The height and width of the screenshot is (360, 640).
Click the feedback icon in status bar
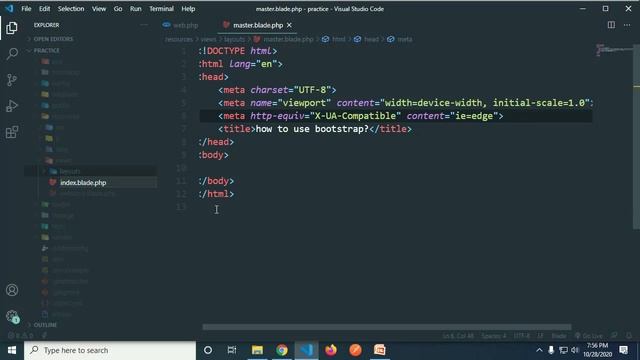click(x=614, y=336)
